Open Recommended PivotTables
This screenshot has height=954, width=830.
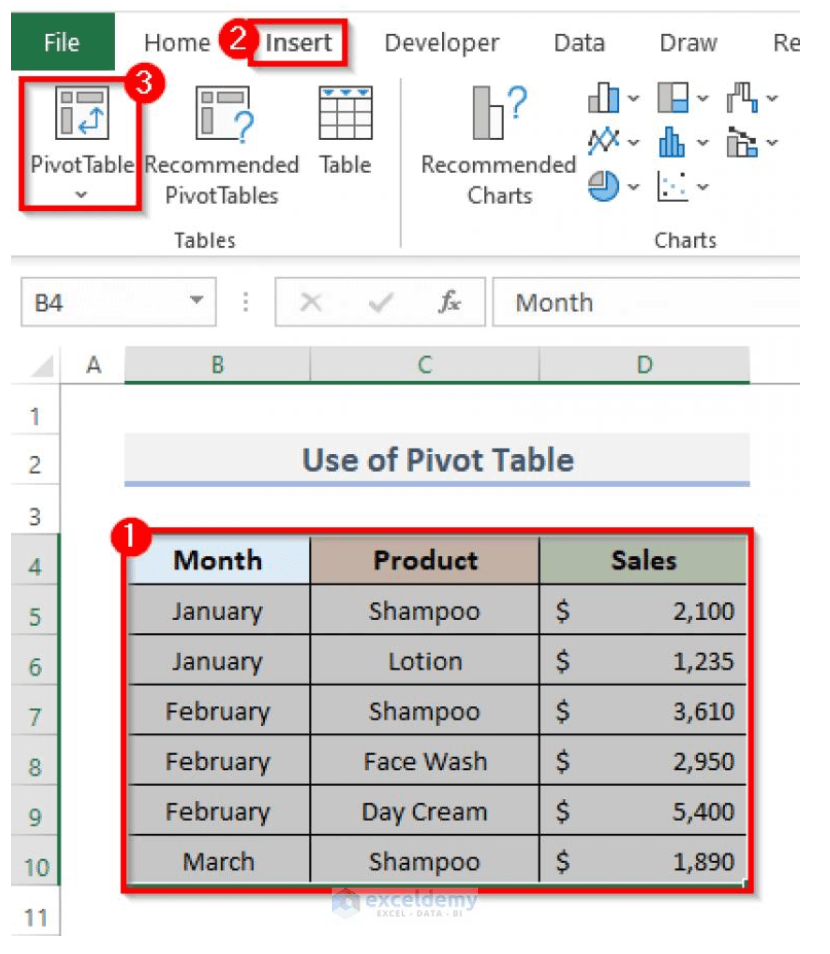point(222,147)
